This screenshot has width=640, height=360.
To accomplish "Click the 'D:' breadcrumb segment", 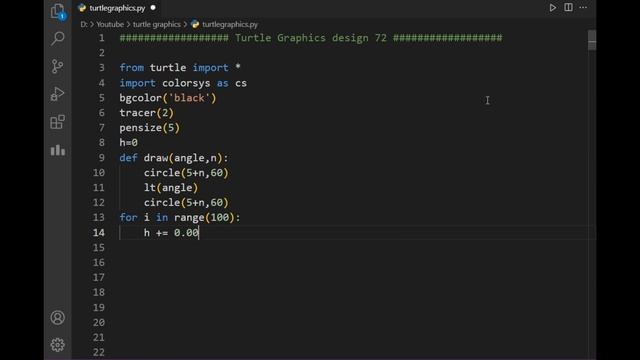I will coord(84,24).
